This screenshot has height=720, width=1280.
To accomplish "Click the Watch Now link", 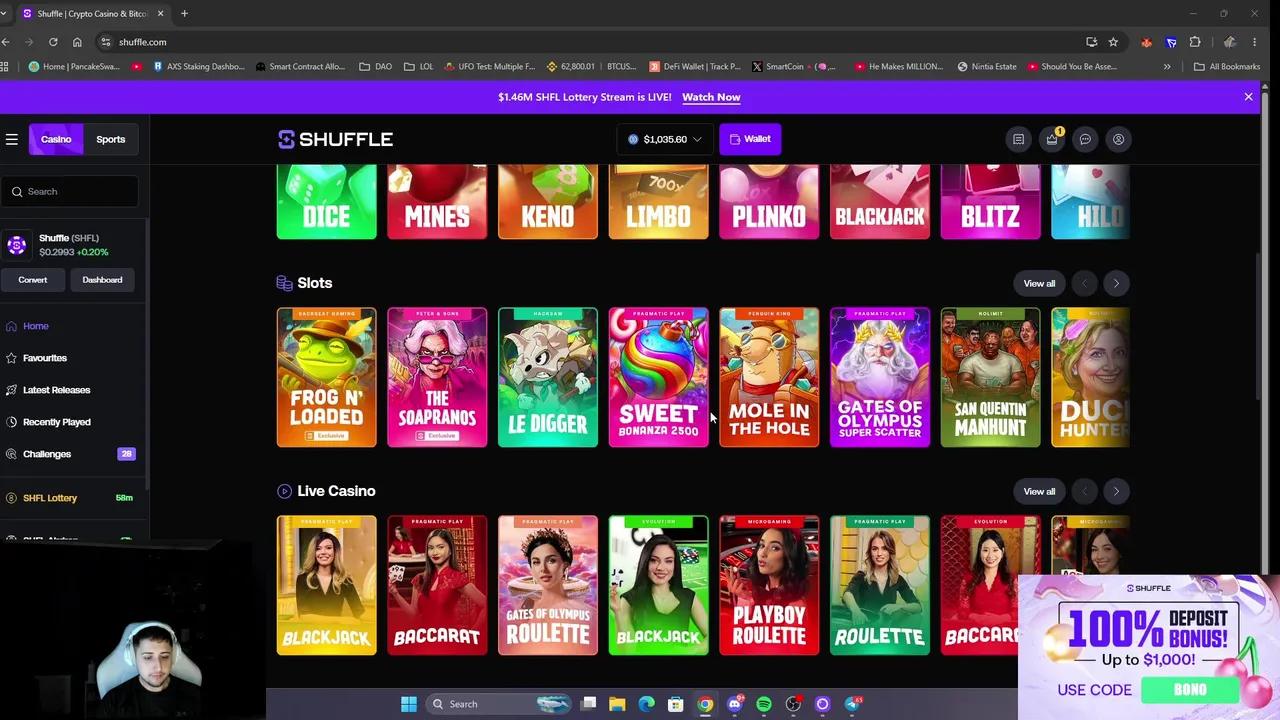I will 711,97.
